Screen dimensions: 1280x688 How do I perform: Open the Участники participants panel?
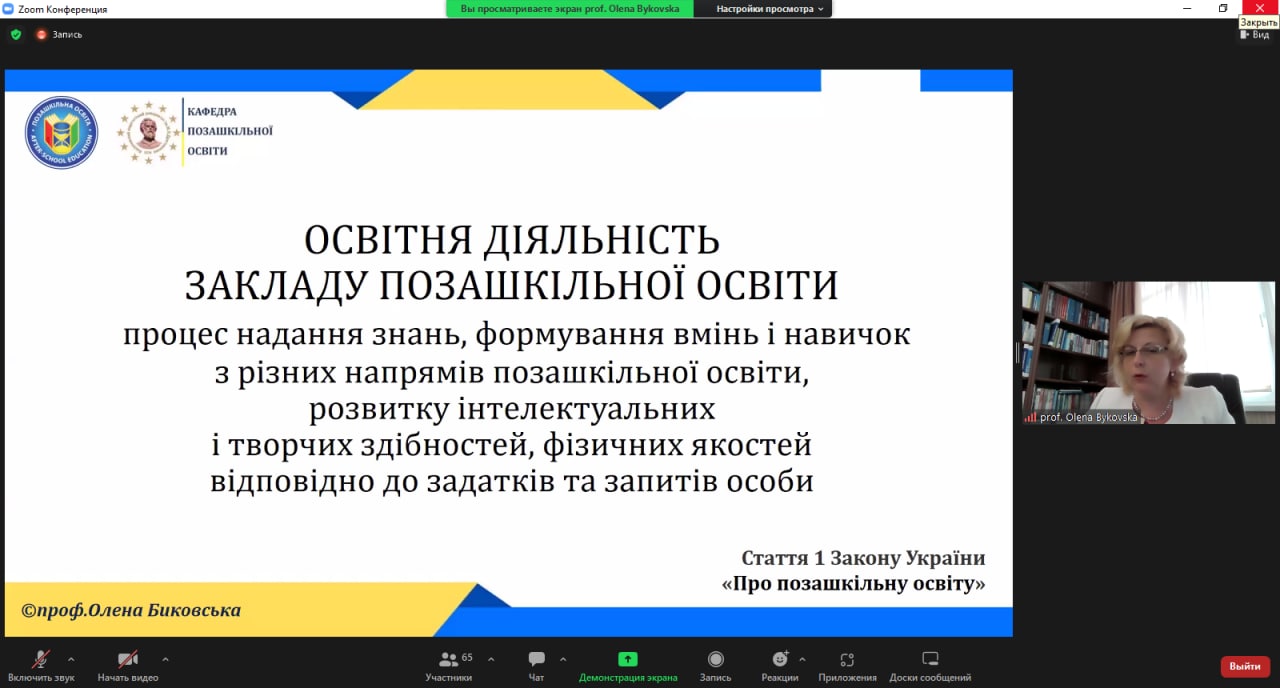pyautogui.click(x=449, y=664)
